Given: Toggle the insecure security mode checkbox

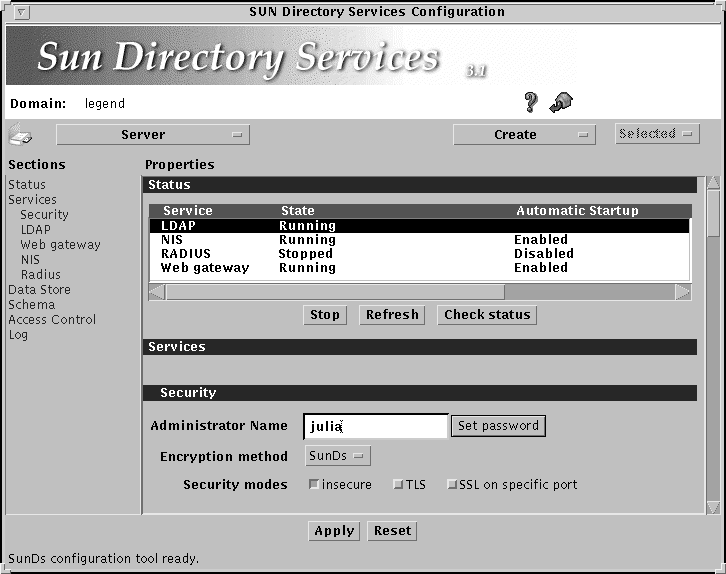Looking at the screenshot, I should pos(313,484).
